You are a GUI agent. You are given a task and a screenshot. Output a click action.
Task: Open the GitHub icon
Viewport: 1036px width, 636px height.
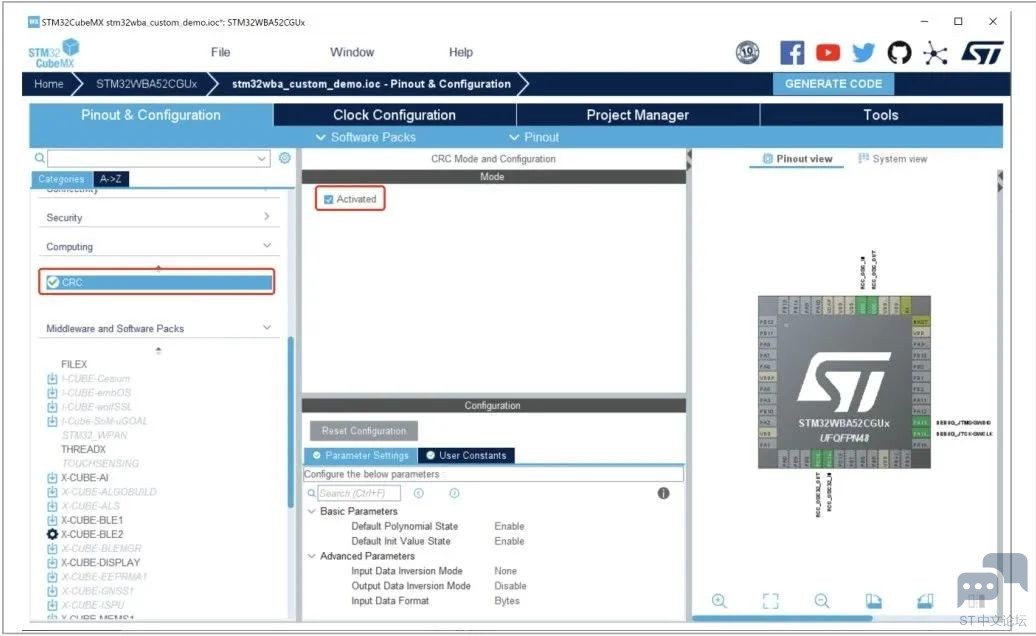(x=899, y=52)
